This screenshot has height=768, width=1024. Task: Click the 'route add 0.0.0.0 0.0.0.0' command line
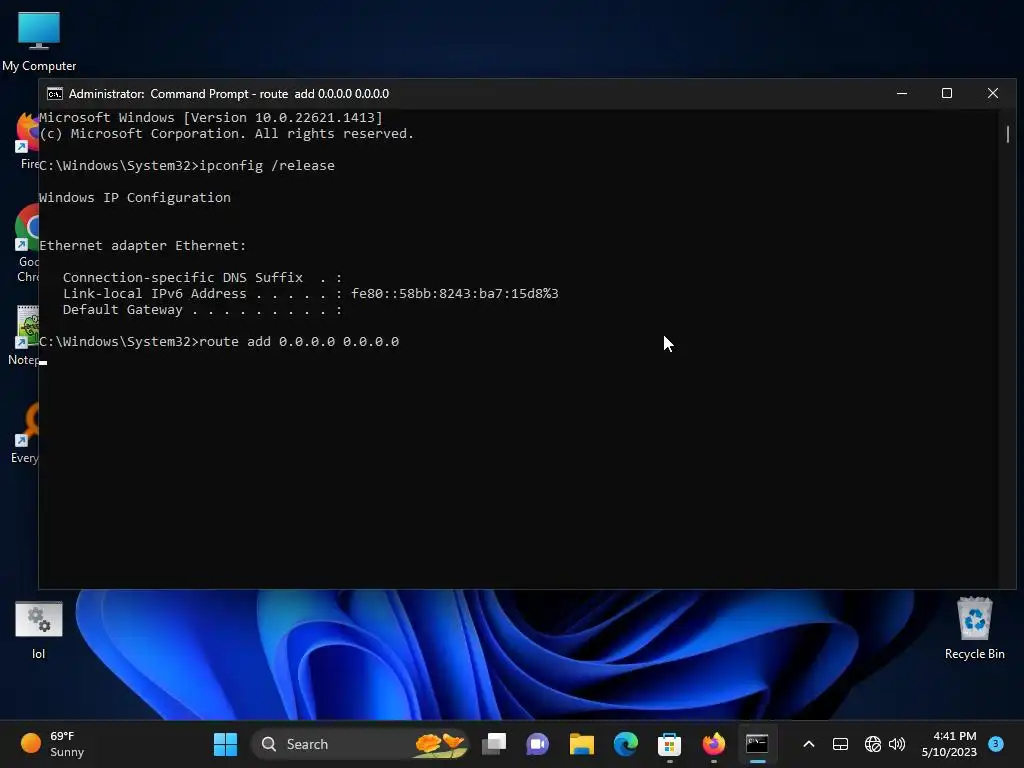point(219,342)
